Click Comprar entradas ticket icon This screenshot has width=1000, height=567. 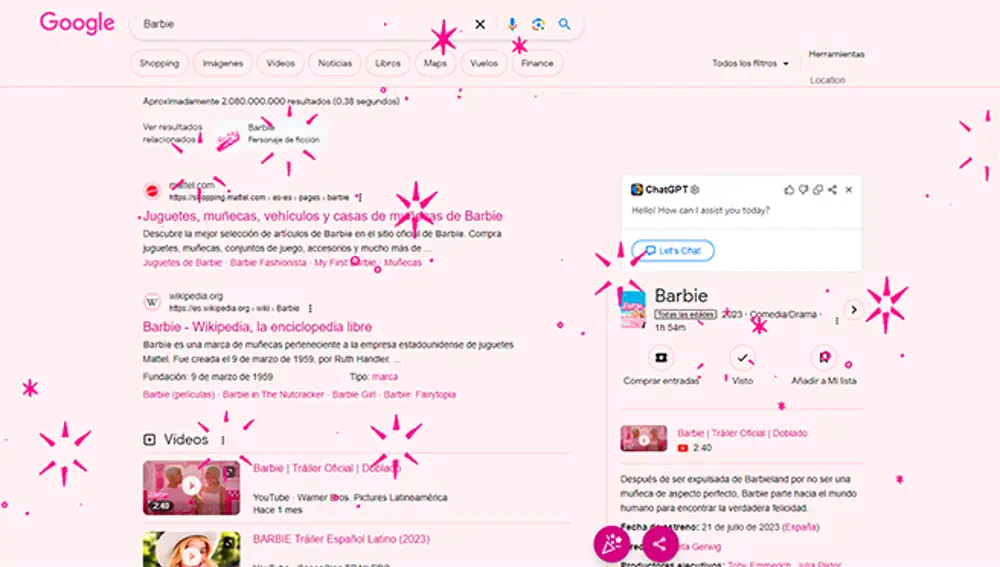coord(661,358)
